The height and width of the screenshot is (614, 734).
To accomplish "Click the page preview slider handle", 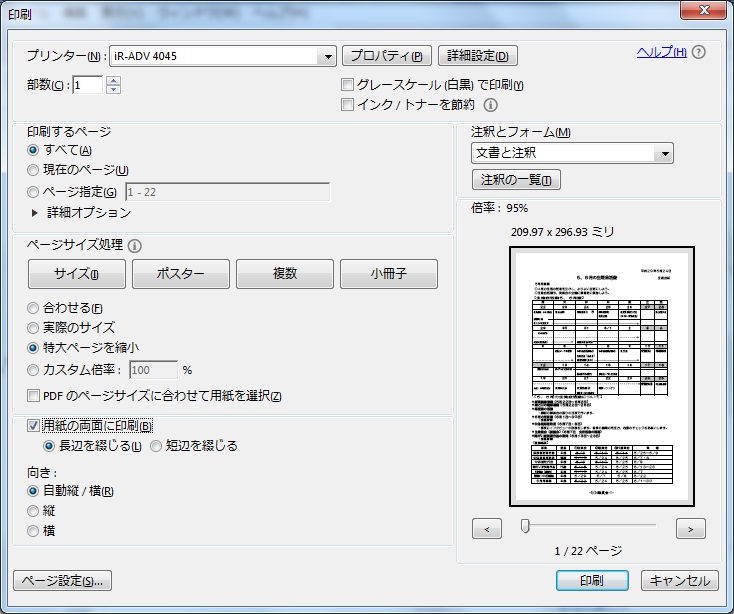I will [524, 526].
